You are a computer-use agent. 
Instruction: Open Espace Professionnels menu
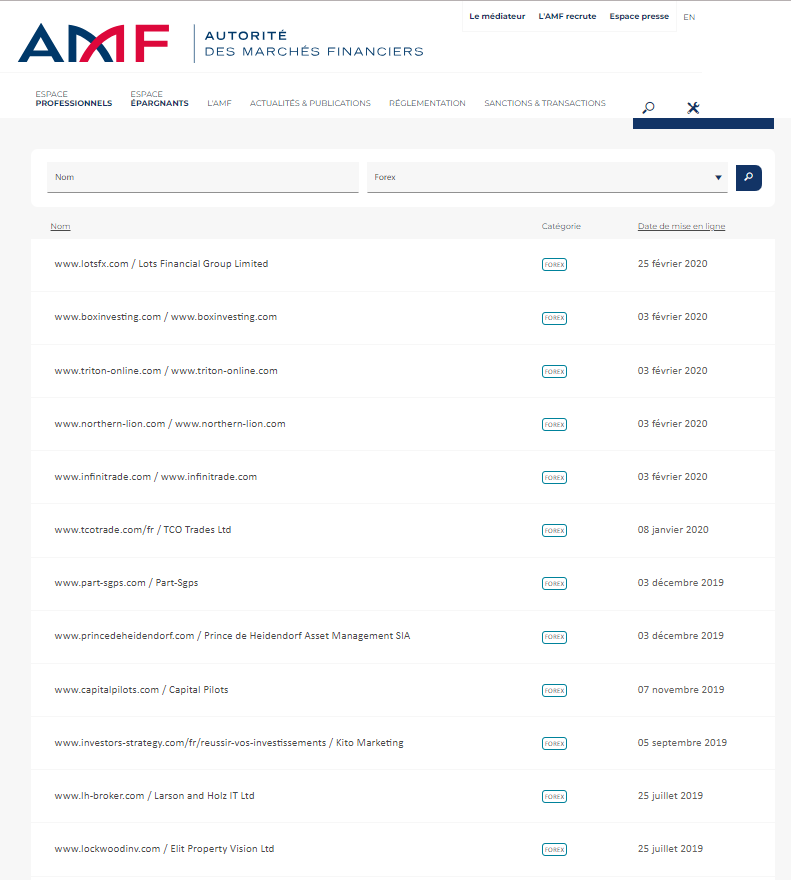(x=73, y=99)
